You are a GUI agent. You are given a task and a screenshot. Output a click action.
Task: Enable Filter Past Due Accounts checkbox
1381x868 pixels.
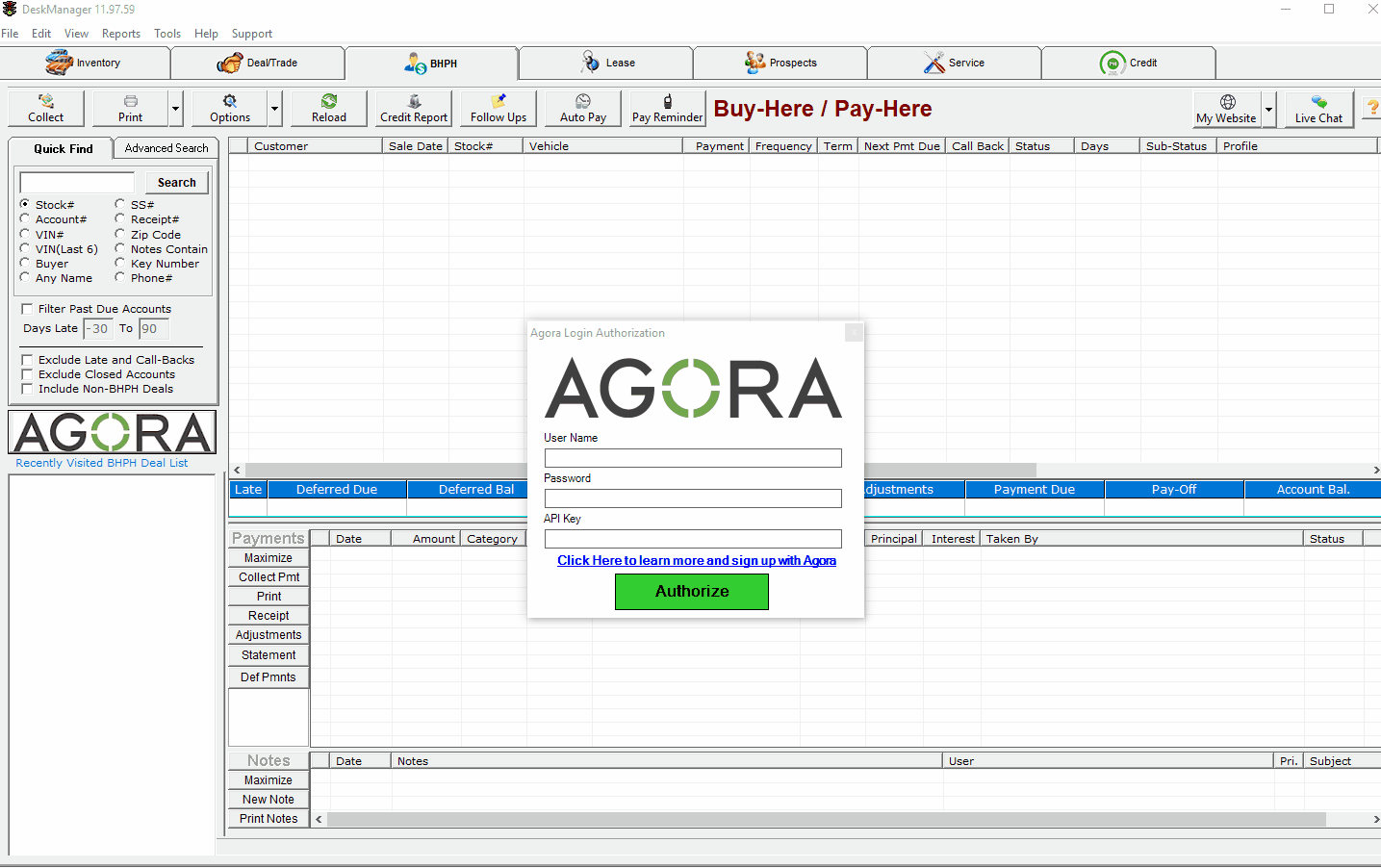(27, 309)
